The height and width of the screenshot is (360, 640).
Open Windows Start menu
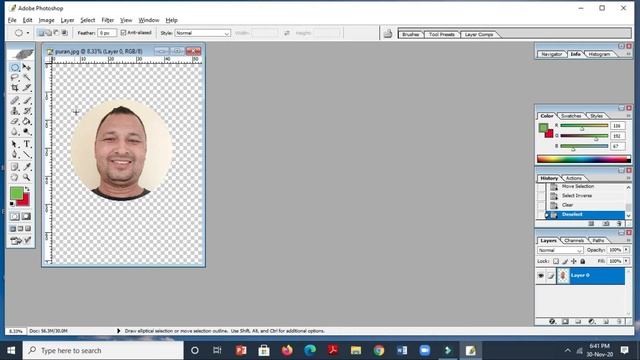[11, 350]
